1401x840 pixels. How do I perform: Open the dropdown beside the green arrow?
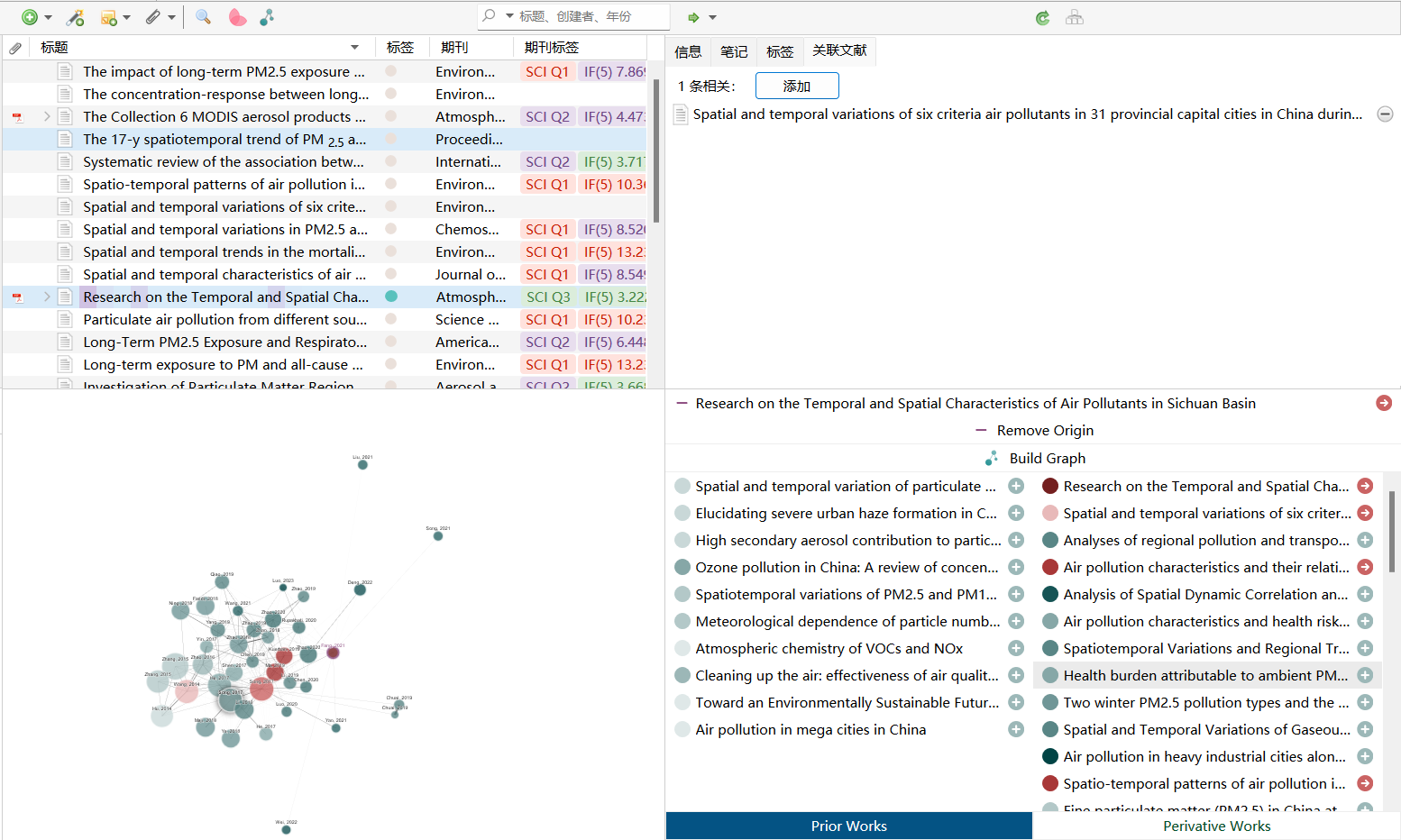pos(712,18)
